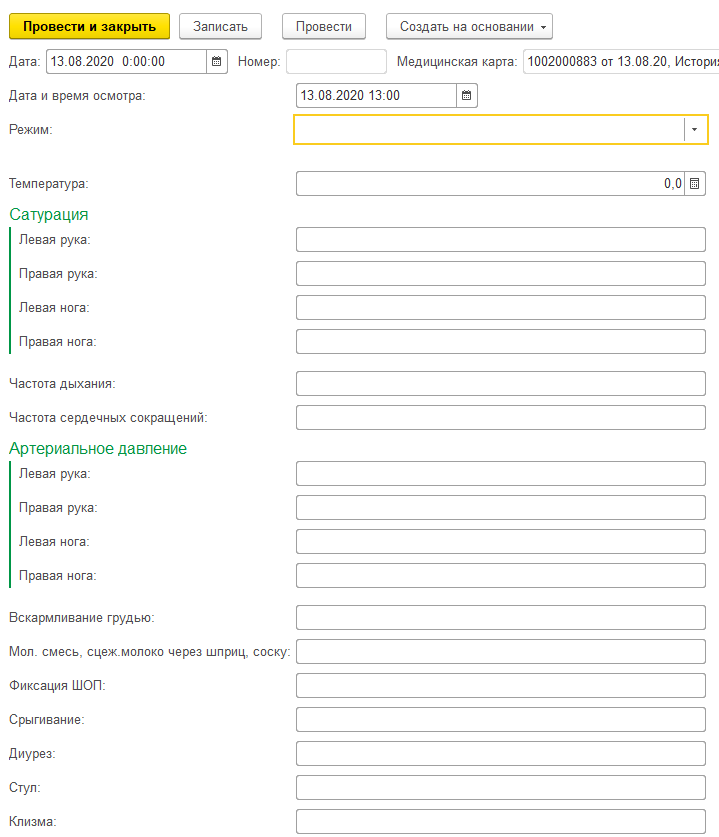Click the Частота дыхания input field
The width and height of the screenshot is (719, 837).
501,383
